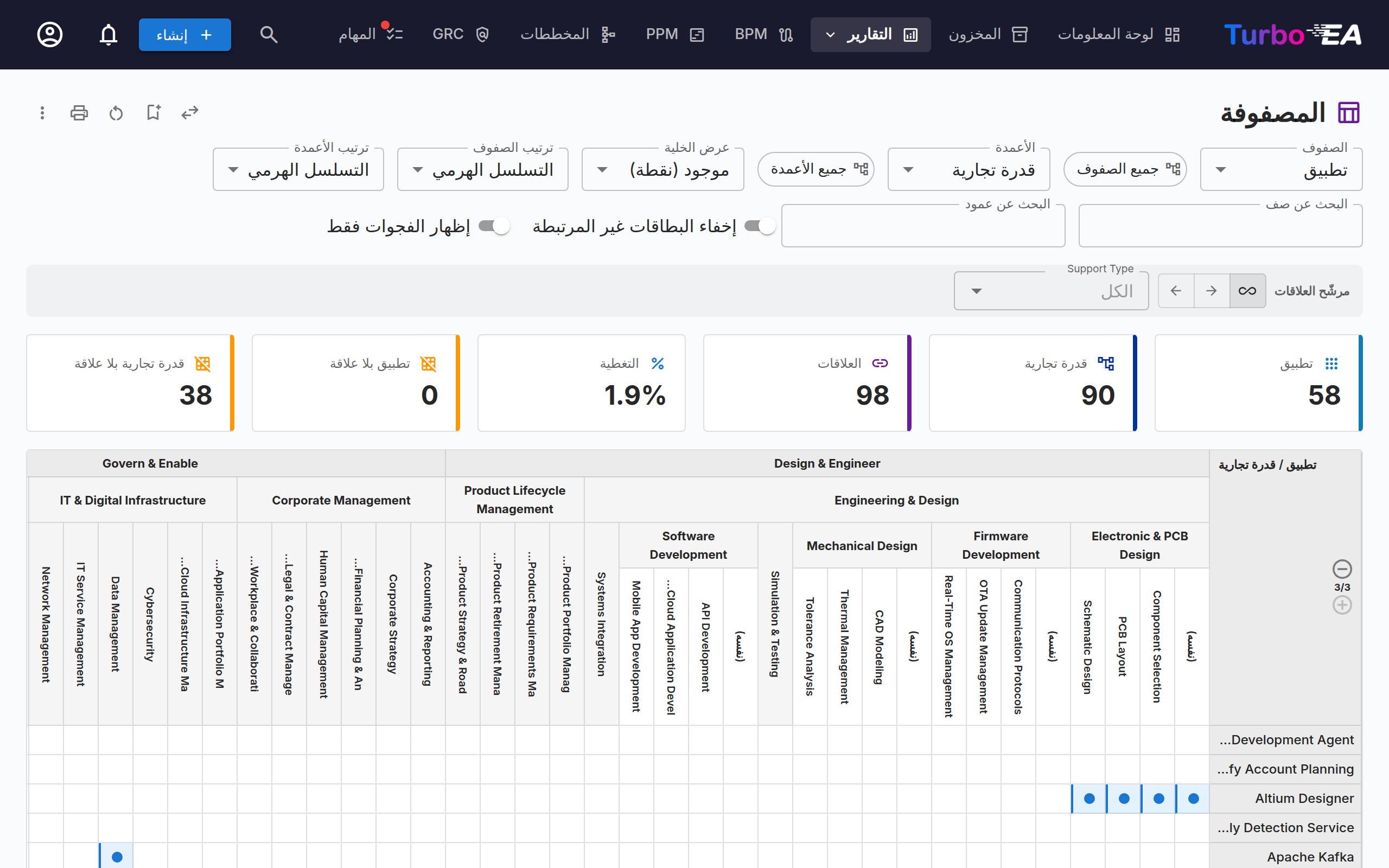Click the تطبيق بلا علاقة 0 card
This screenshot has width=1389, height=868.
click(x=356, y=383)
